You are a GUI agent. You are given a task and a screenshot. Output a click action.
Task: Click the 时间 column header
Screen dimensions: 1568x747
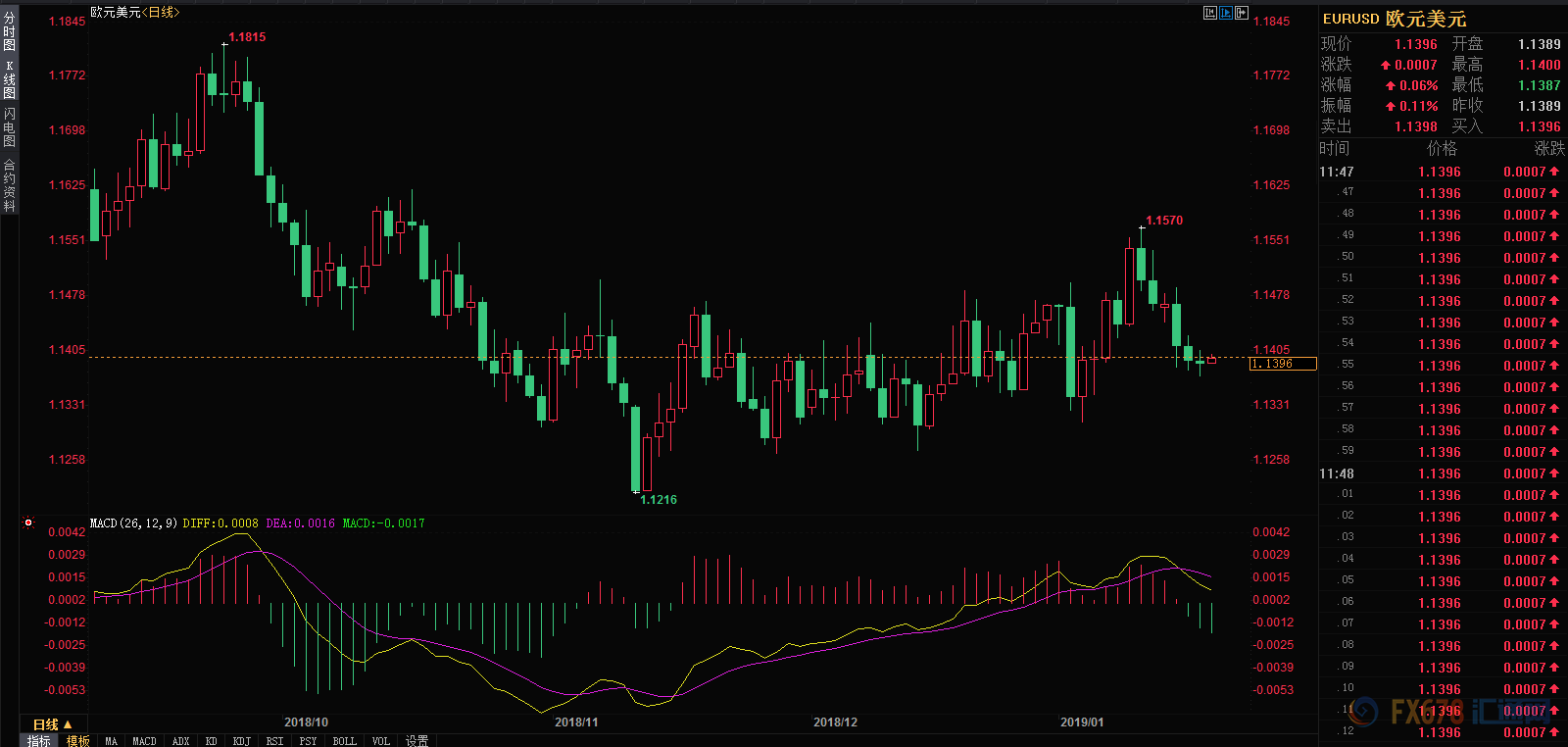1334,148
